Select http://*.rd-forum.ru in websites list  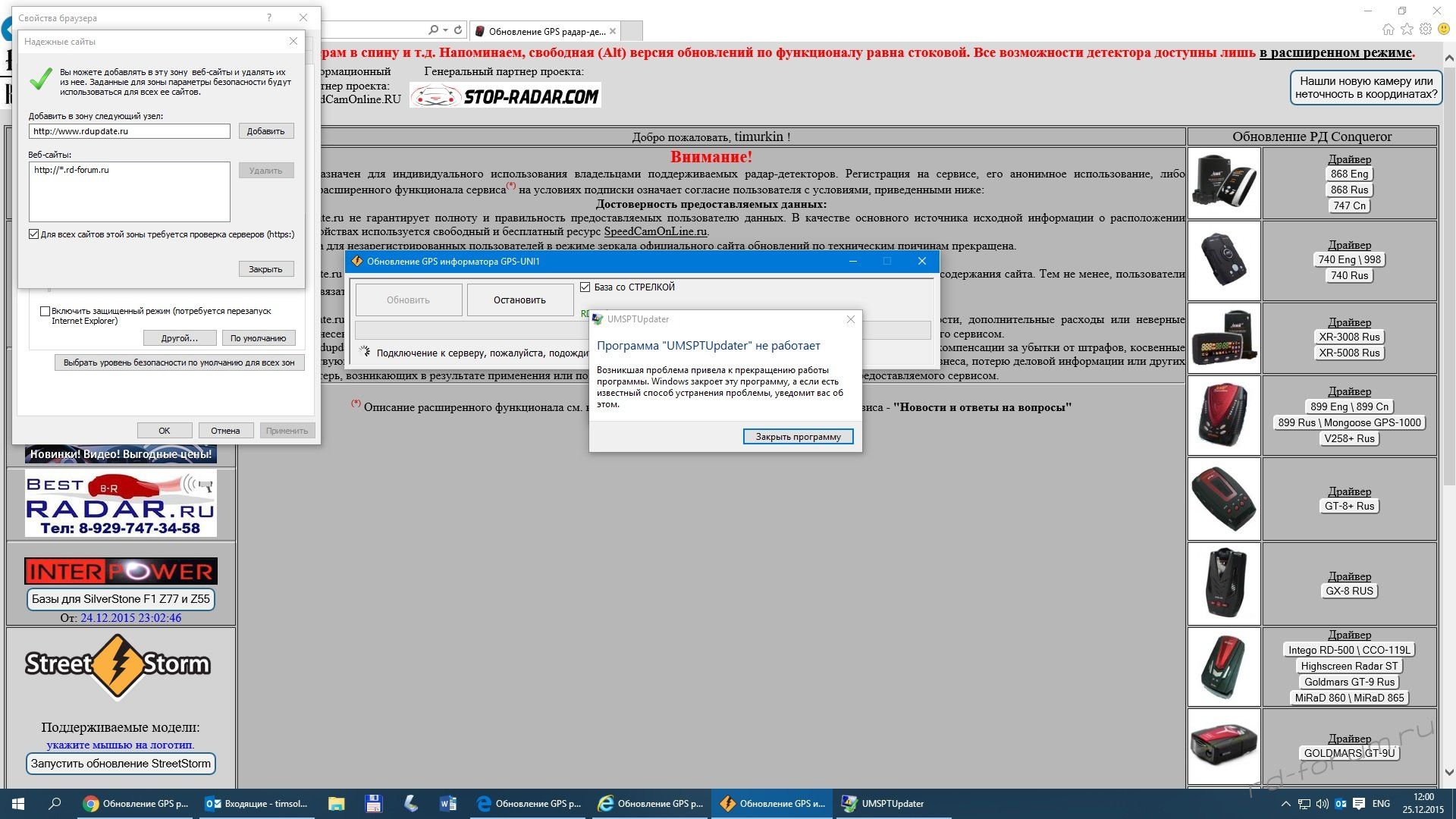(71, 170)
